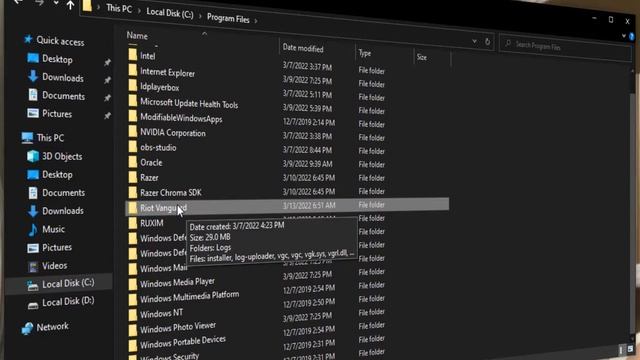Image resolution: width=640 pixels, height=360 pixels.
Task: Select Local Disk (D:) in navigation pane
Action: click(x=68, y=302)
